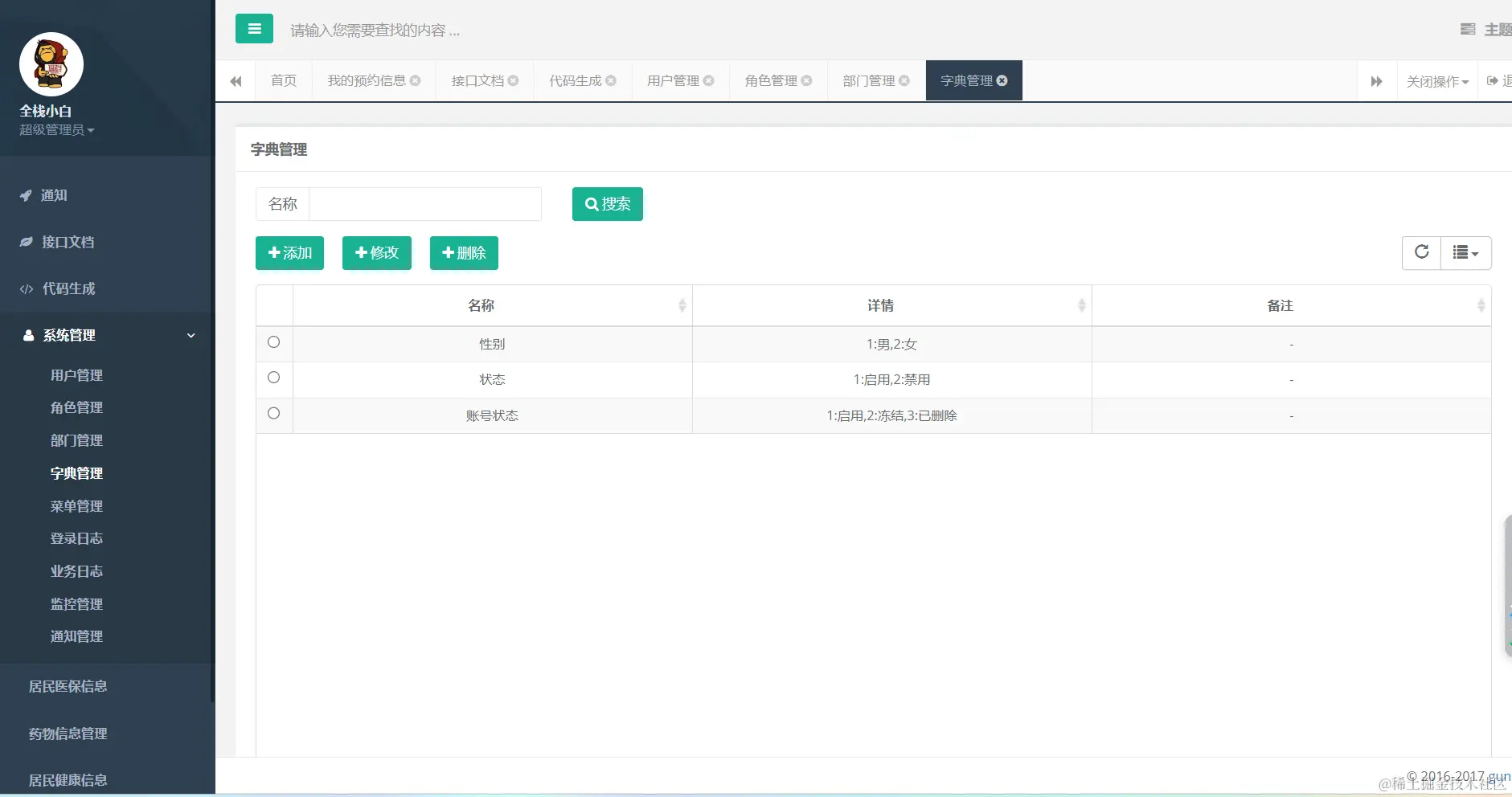Select 字典管理 in the sidebar
Image resolution: width=1512 pixels, height=797 pixels.
(76, 473)
